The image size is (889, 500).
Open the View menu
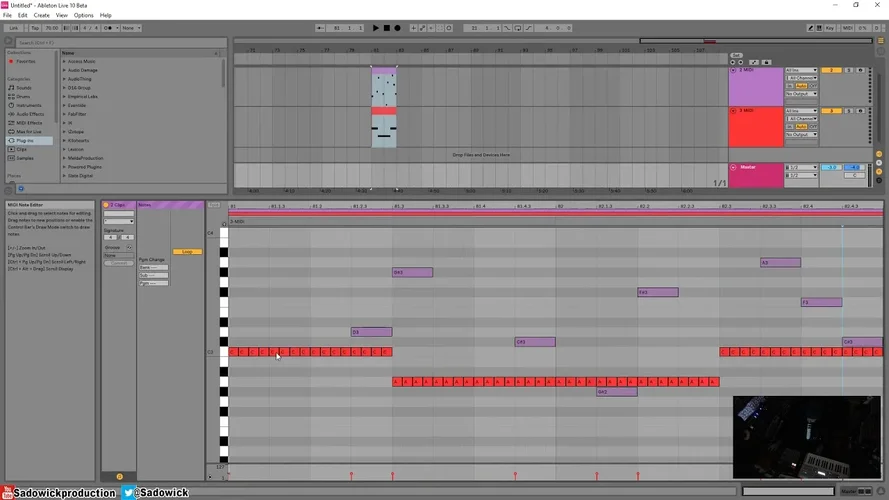point(62,15)
